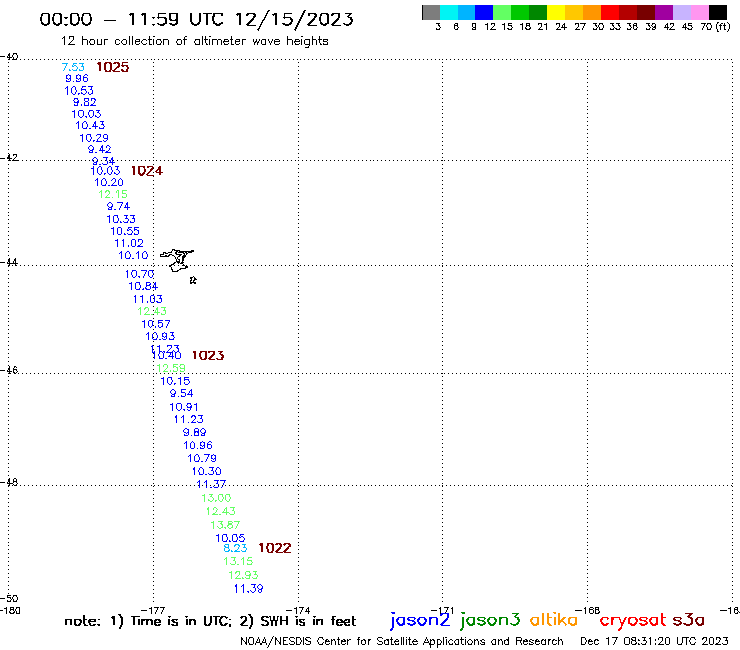Select wave height value 9.74
The height and width of the screenshot is (650, 740).
pyautogui.click(x=118, y=206)
